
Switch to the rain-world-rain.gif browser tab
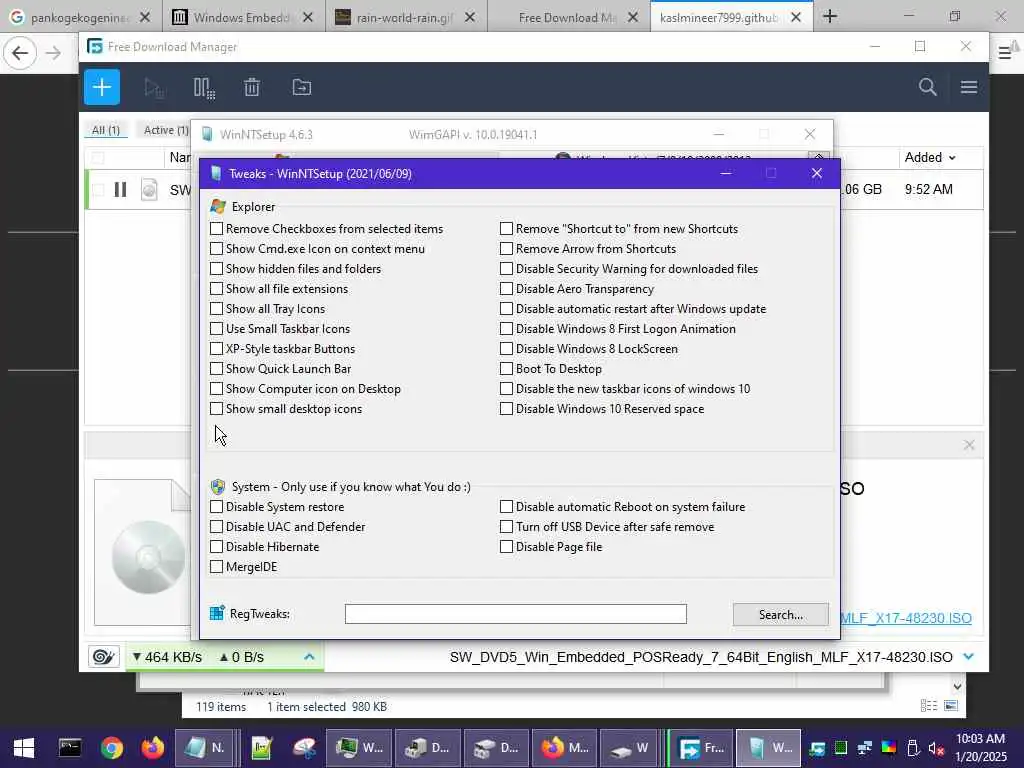tap(406, 17)
